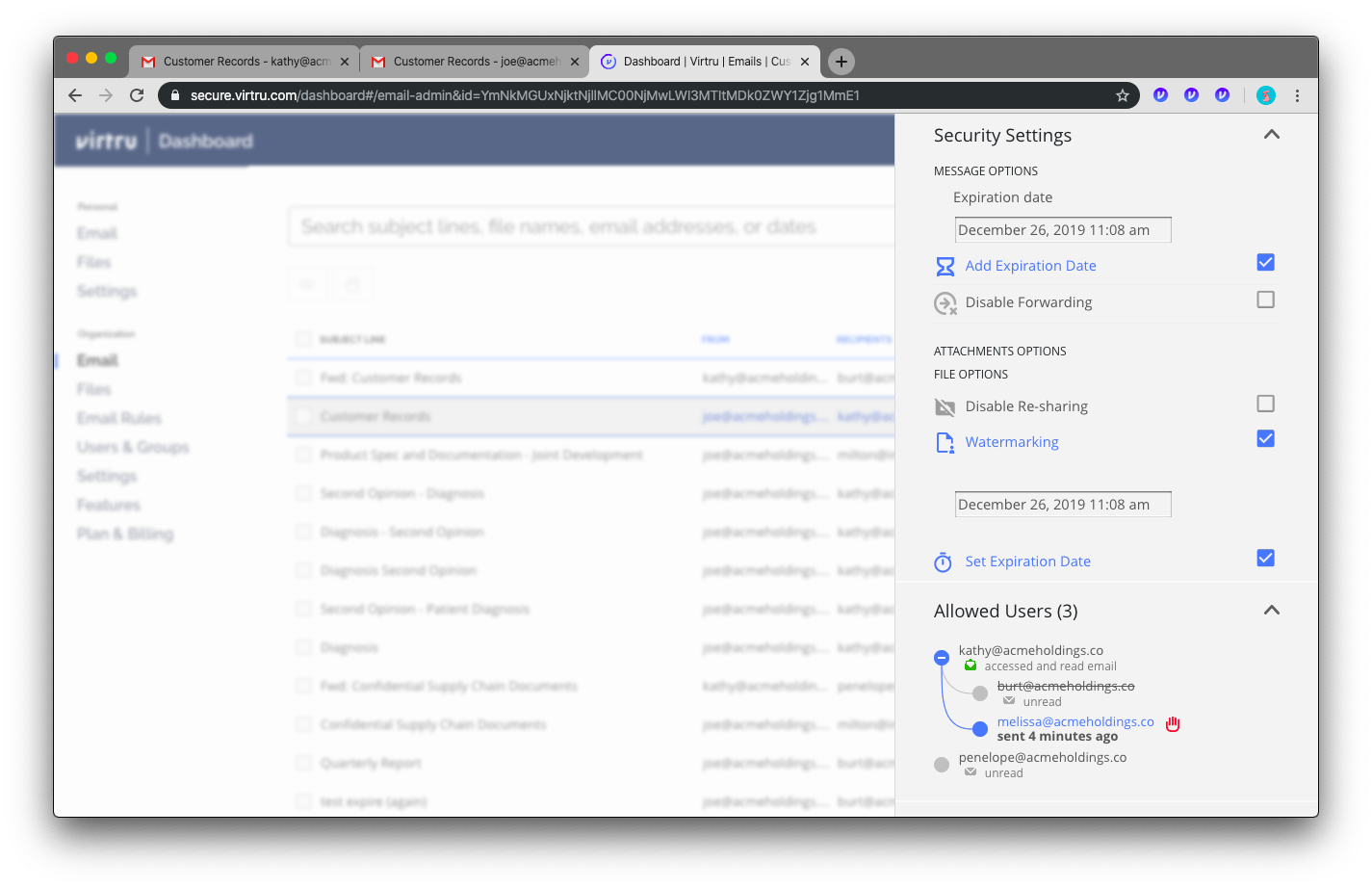Collapse the Security Settings section
The width and height of the screenshot is (1372, 888).
point(1272,135)
